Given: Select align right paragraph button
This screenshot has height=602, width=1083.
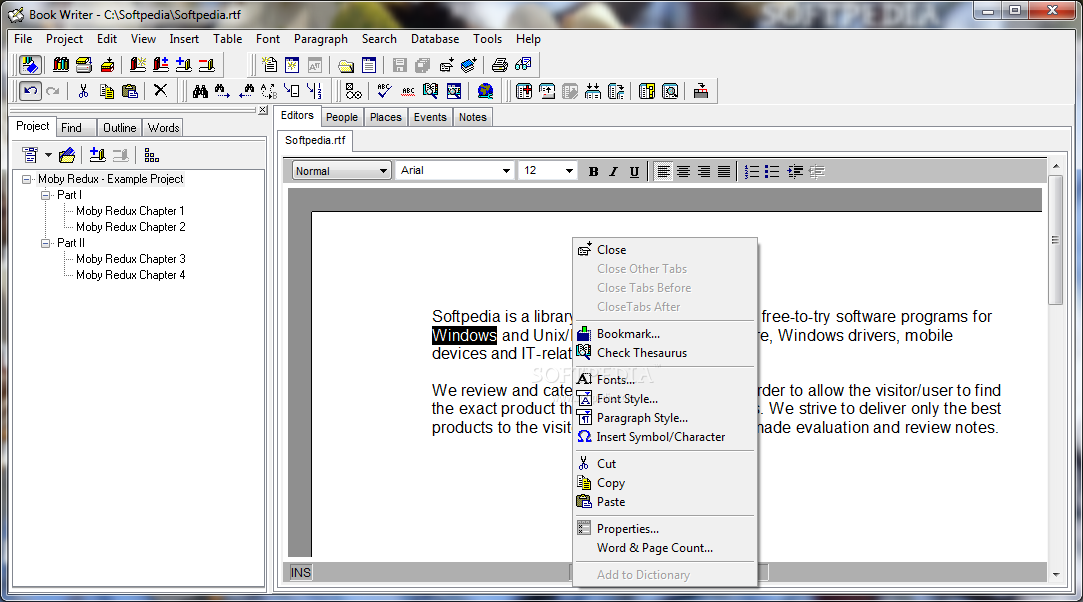Looking at the screenshot, I should (703, 171).
